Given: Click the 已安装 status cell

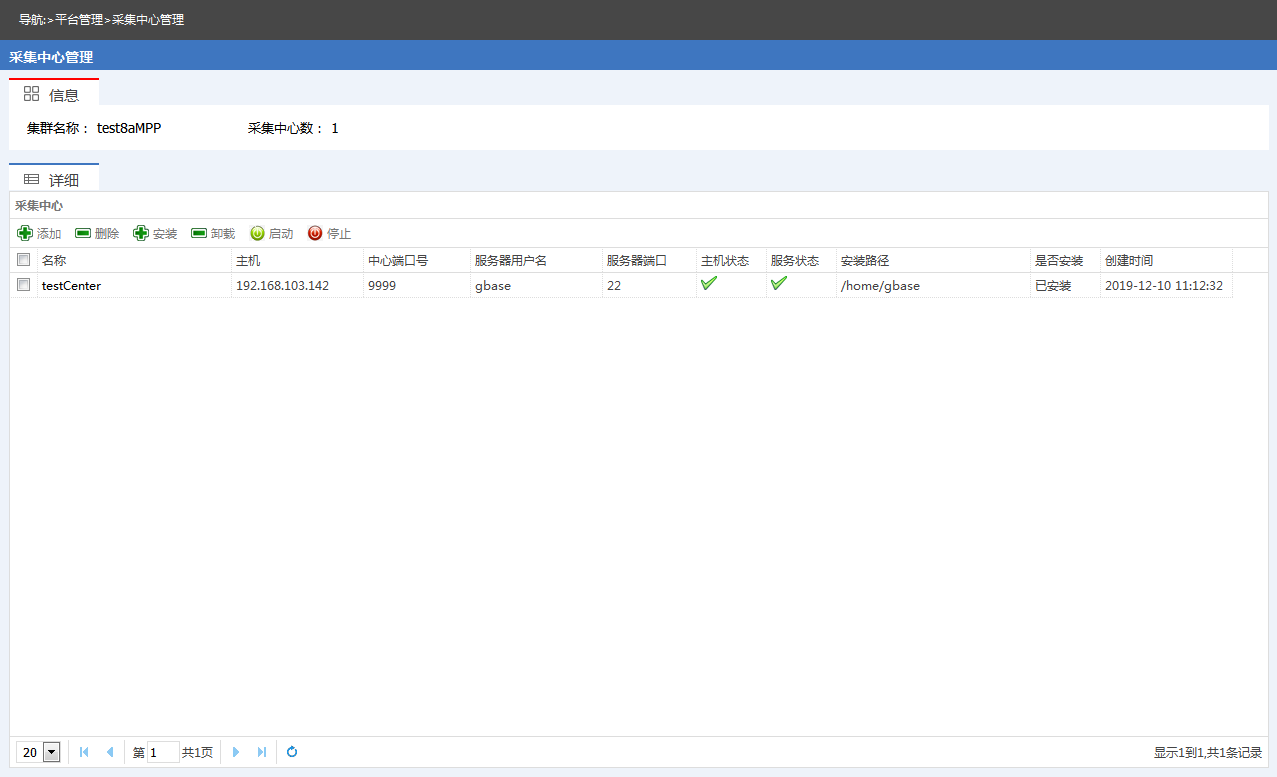Looking at the screenshot, I should (1053, 286).
